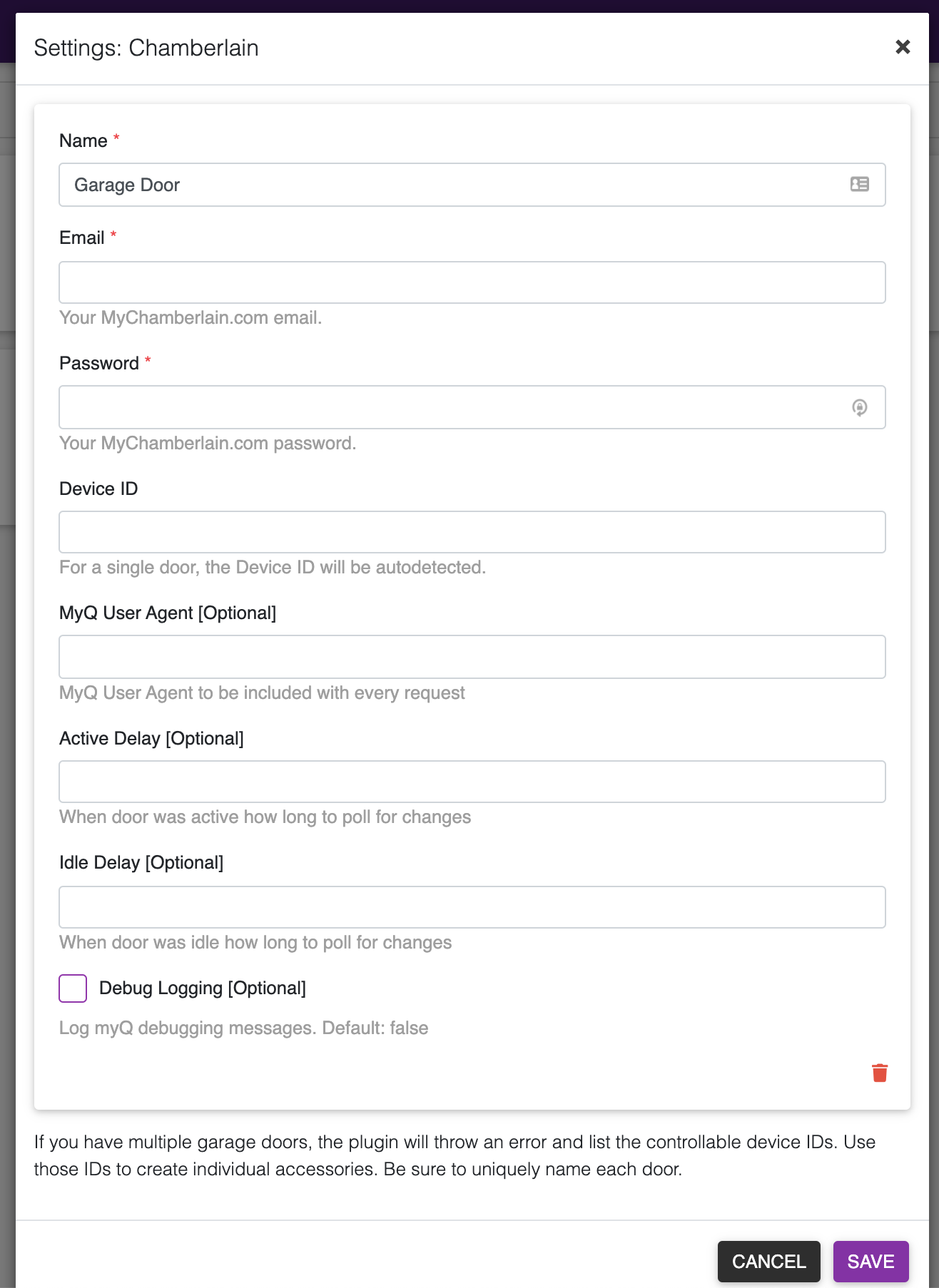Save the Chamberlain settings
Viewport: 939px width, 1288px height.
coord(871,1261)
